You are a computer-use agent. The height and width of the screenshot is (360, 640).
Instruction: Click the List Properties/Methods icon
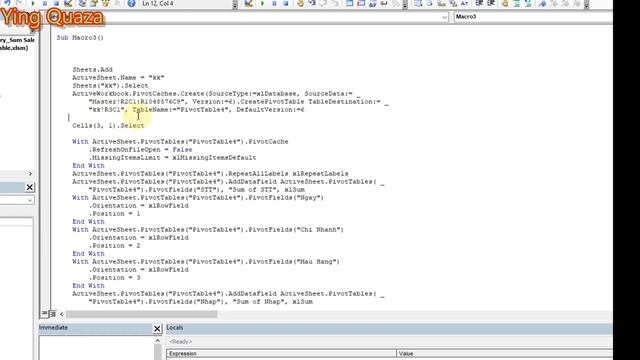pyautogui.click(x=418, y=3)
